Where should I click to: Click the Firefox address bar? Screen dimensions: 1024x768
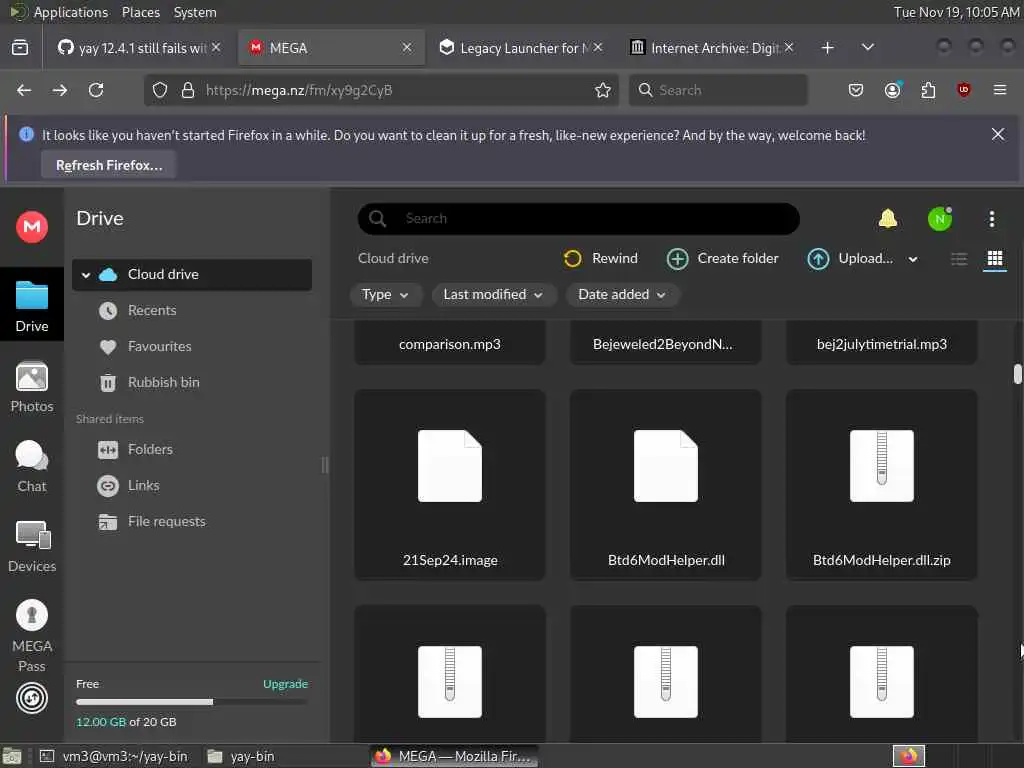pyautogui.click(x=381, y=90)
